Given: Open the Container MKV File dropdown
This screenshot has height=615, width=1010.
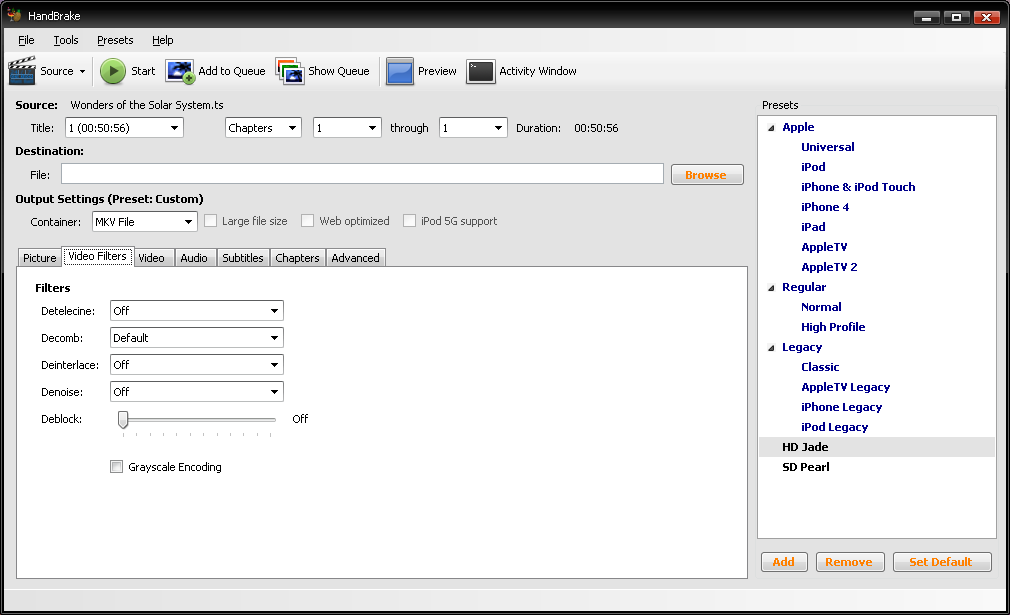Looking at the screenshot, I should [144, 222].
